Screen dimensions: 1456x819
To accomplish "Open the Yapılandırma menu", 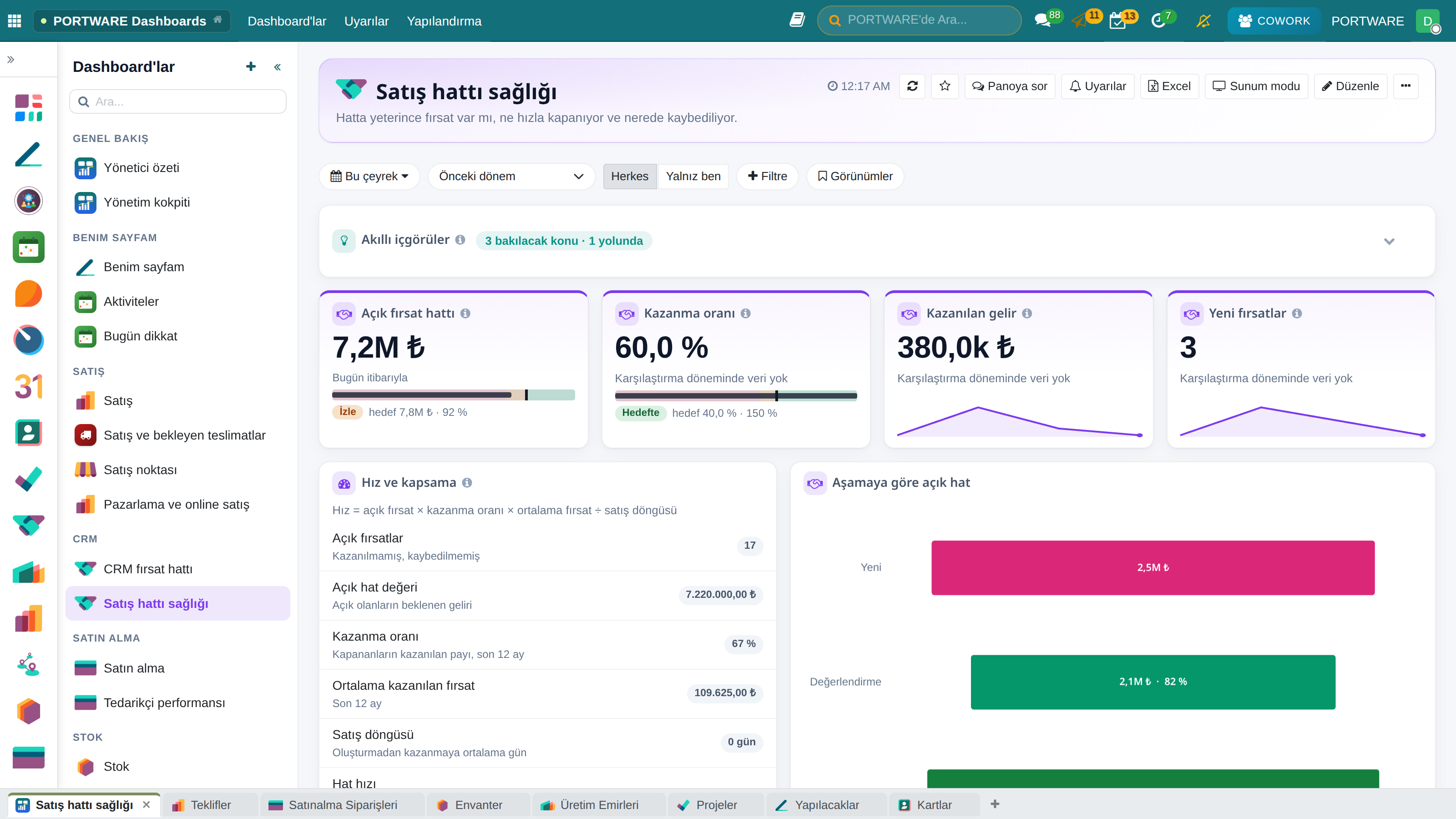I will click(x=444, y=21).
